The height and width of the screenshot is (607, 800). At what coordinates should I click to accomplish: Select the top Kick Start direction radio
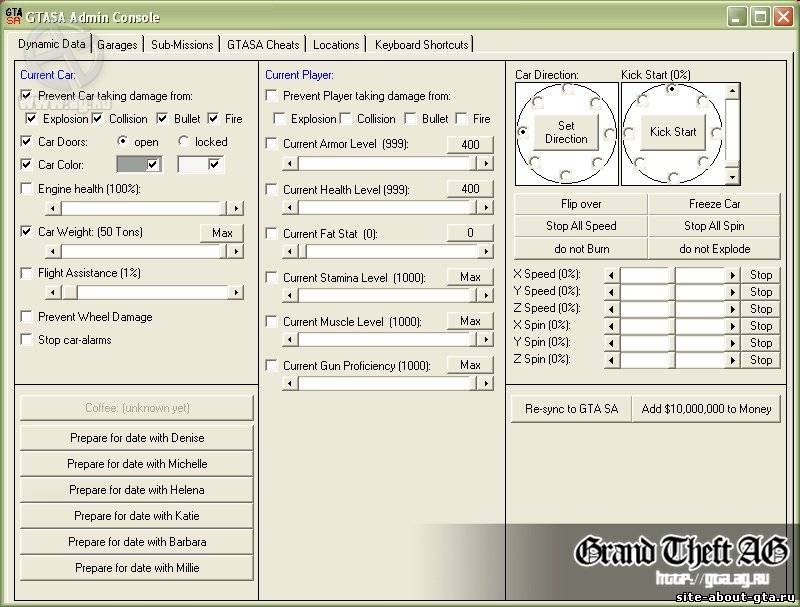point(672,89)
